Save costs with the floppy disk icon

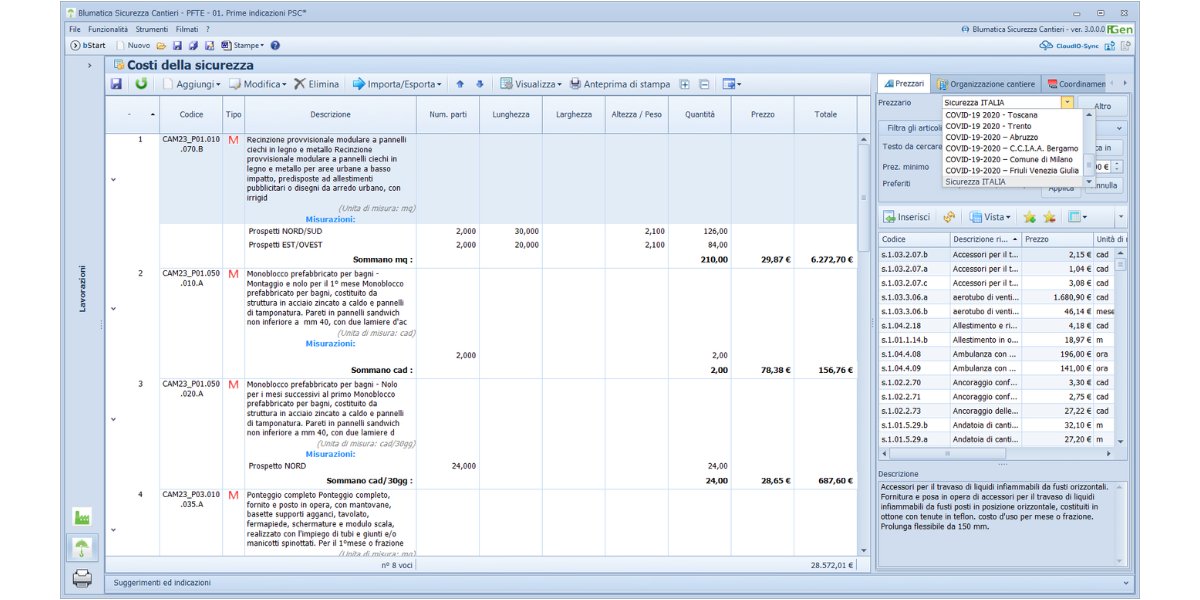tap(117, 84)
